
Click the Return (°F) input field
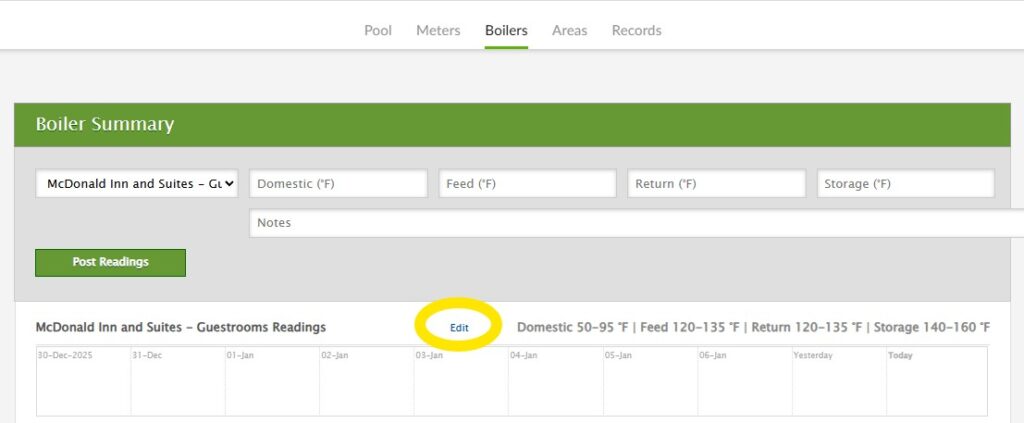[716, 184]
